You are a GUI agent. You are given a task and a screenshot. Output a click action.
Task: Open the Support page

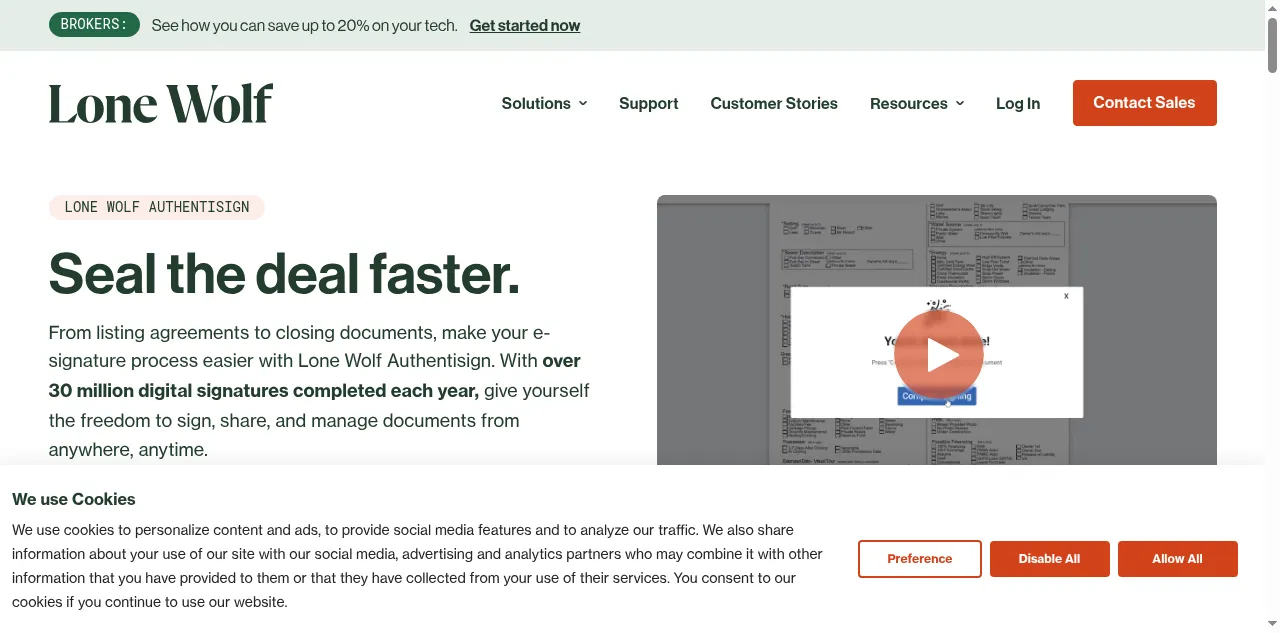pos(648,103)
